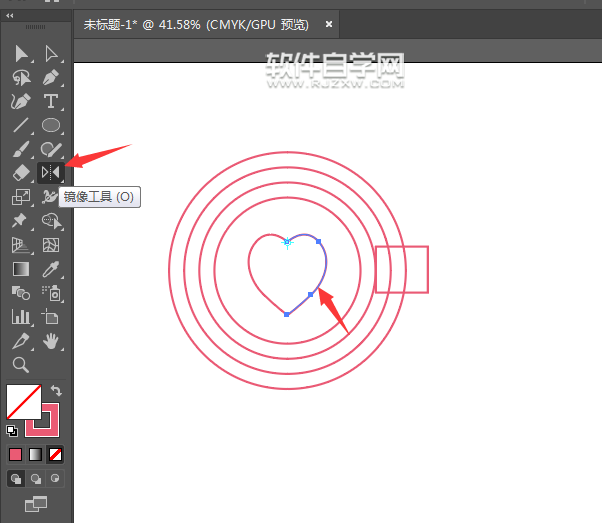Close the 未标题-1 document tab
Image resolution: width=602 pixels, height=523 pixels.
tap(329, 24)
